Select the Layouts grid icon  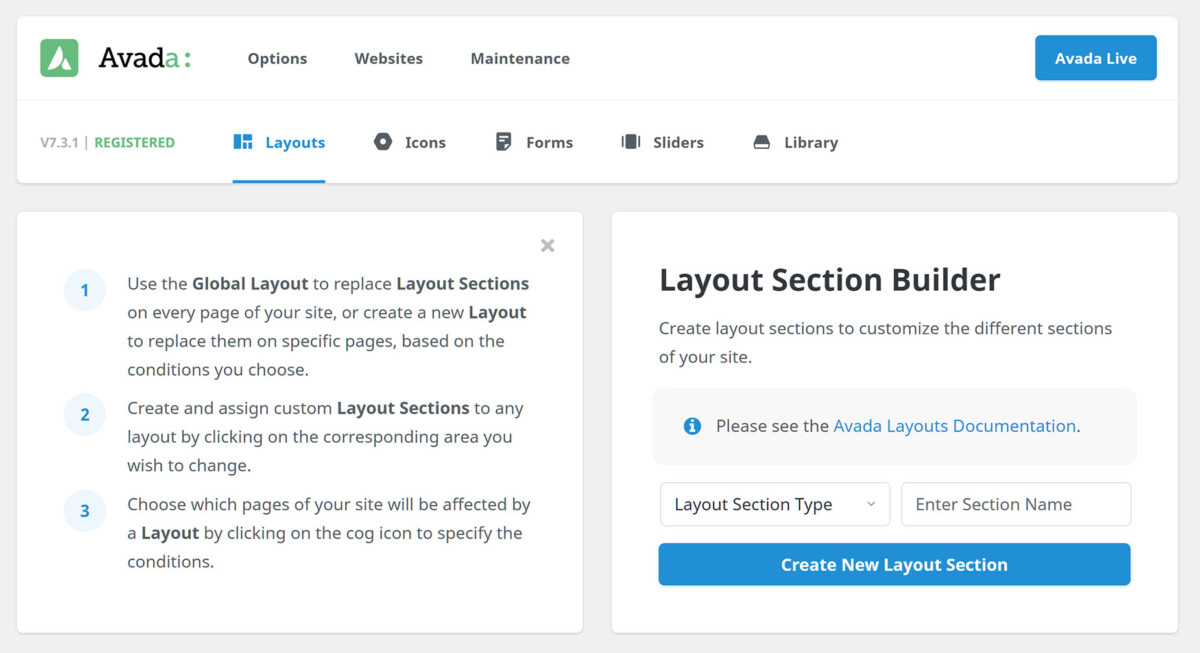[x=243, y=142]
